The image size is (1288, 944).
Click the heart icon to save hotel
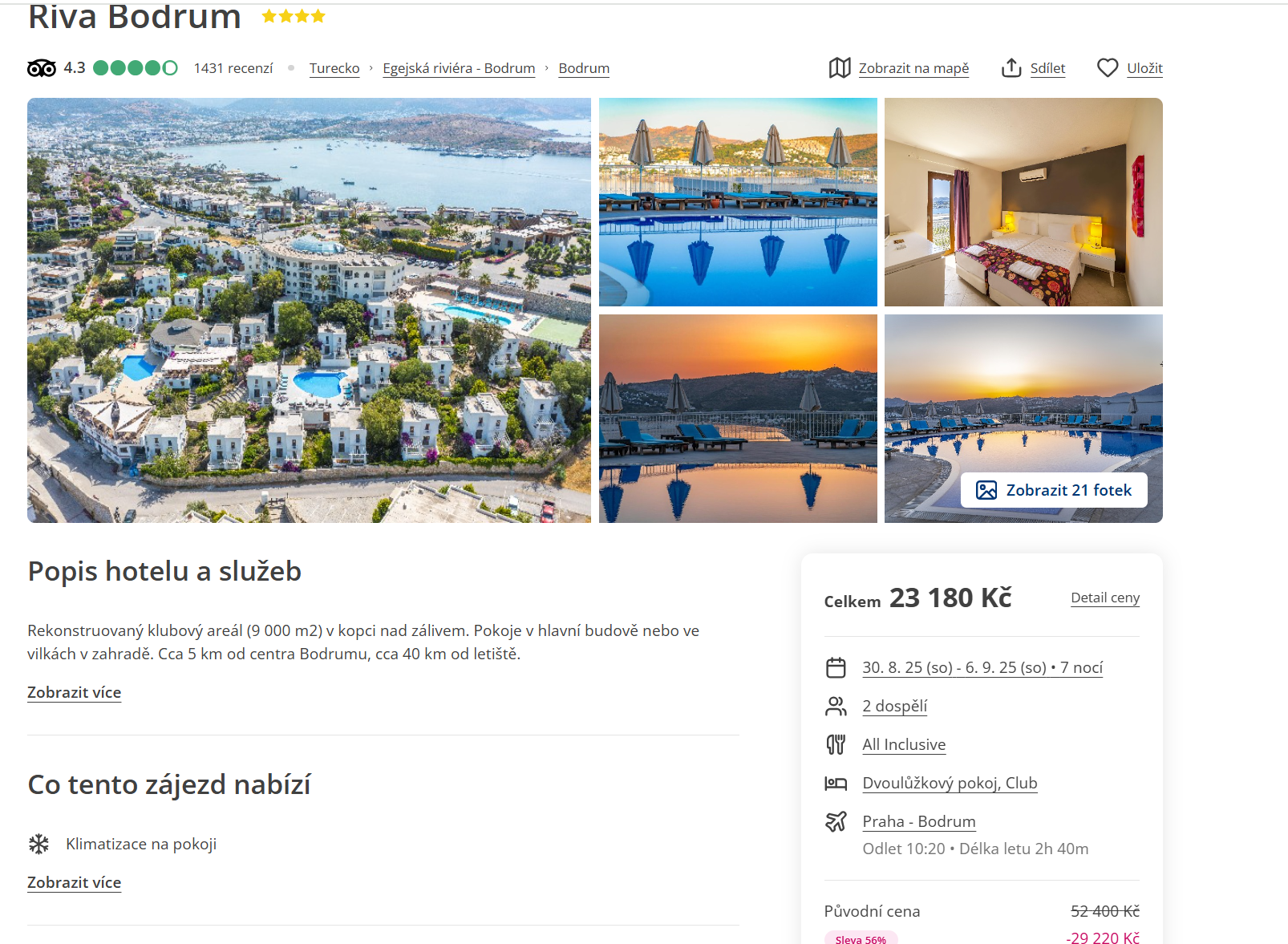tap(1108, 68)
